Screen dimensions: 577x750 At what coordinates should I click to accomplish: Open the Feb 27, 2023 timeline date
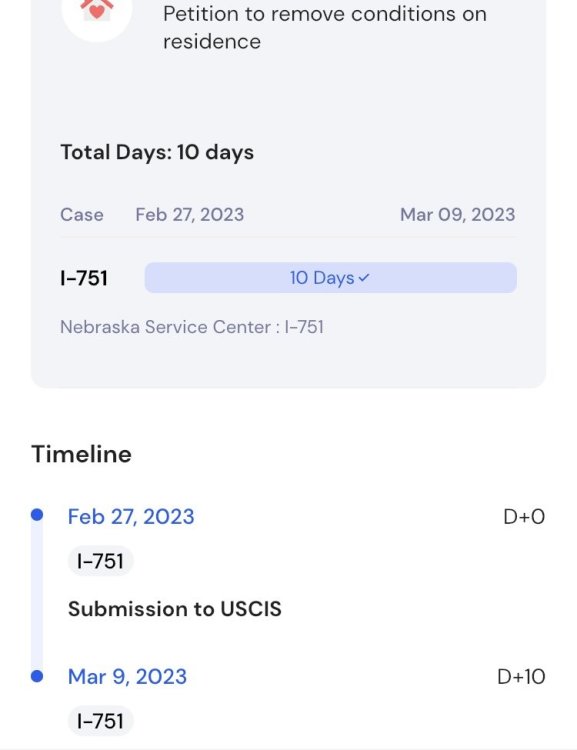coord(131,517)
